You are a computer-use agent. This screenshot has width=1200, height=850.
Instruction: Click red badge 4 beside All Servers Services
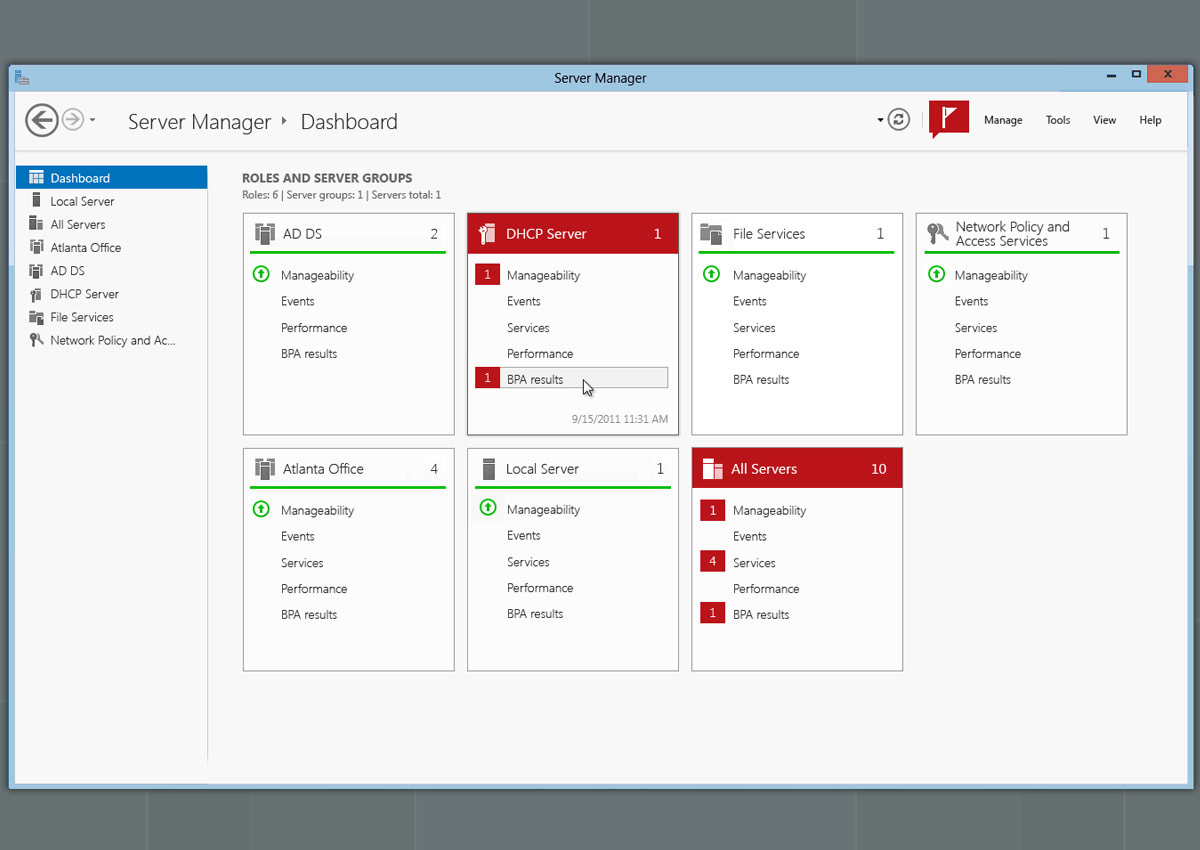pyautogui.click(x=712, y=561)
